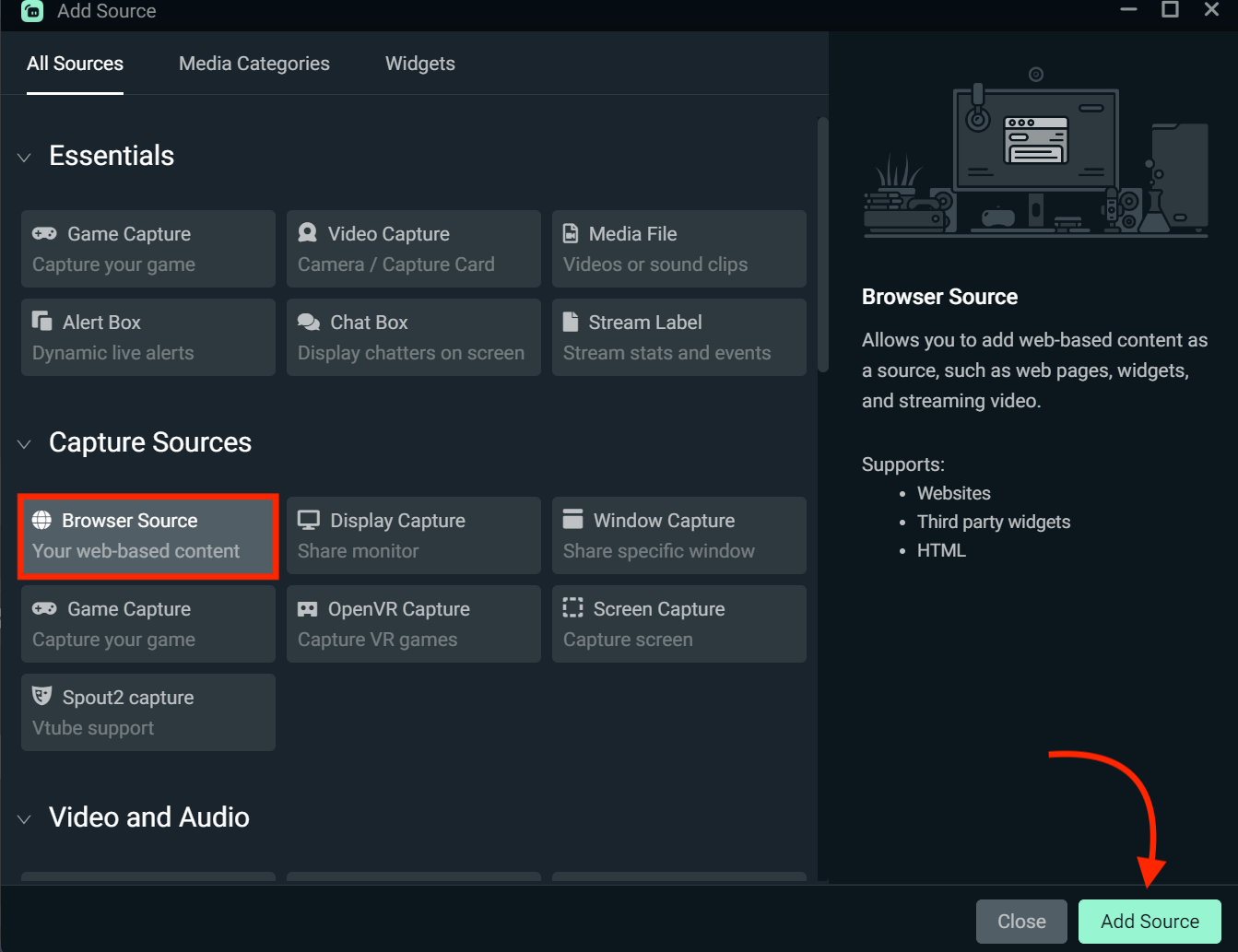Click the green Add Source button
Screen dimensions: 1238x952
(1149, 921)
